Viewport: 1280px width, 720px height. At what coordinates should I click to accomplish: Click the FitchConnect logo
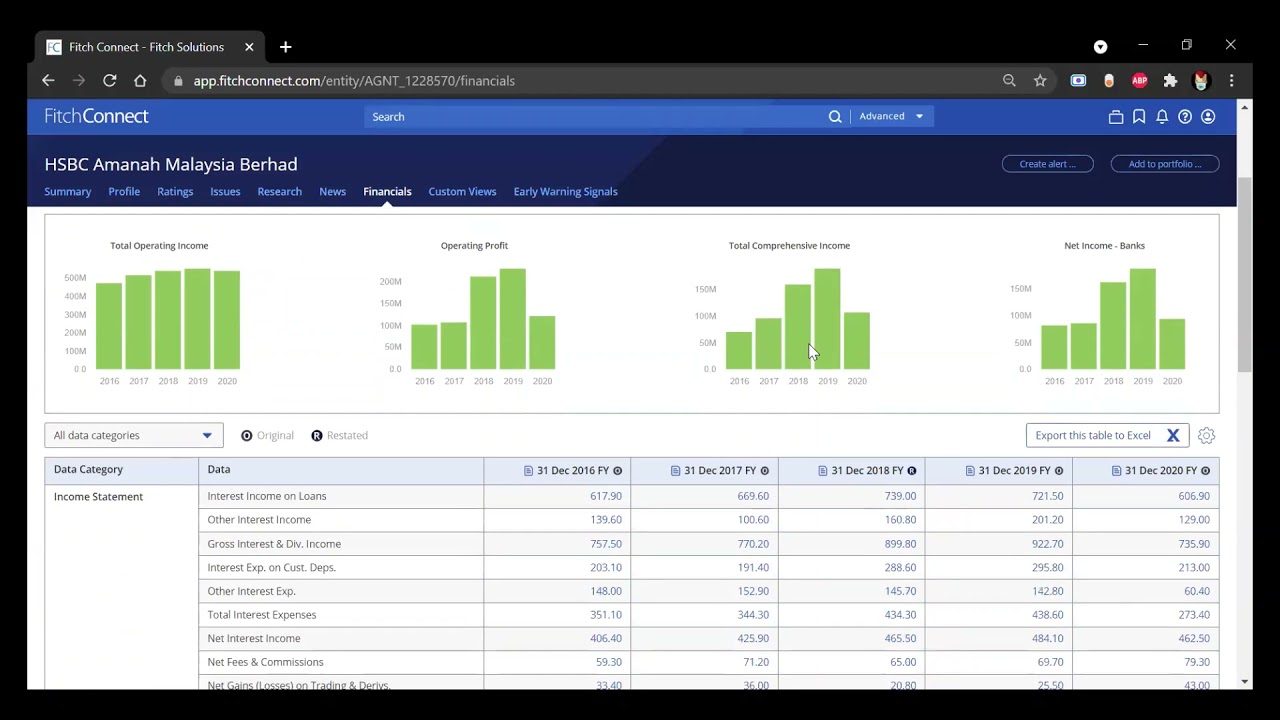click(x=96, y=116)
